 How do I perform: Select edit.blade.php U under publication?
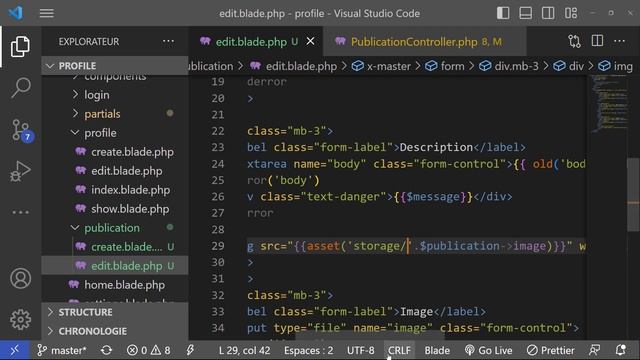click(x=114, y=266)
